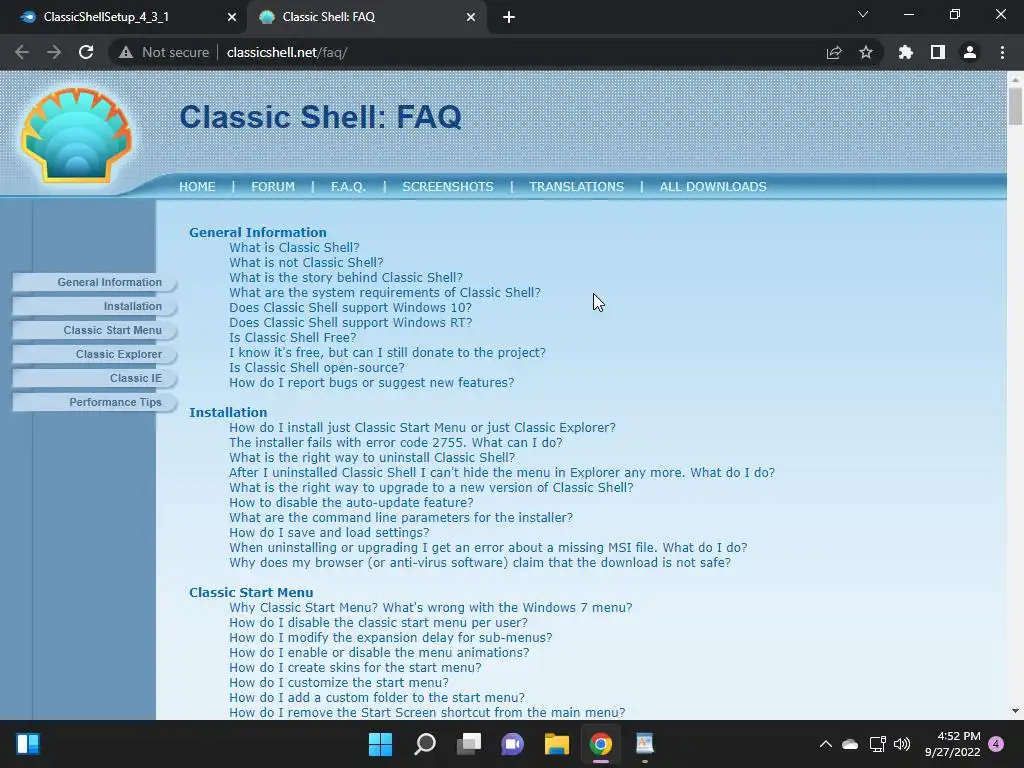Open the Widgets icon at taskbar left
The width and height of the screenshot is (1024, 768).
28,744
